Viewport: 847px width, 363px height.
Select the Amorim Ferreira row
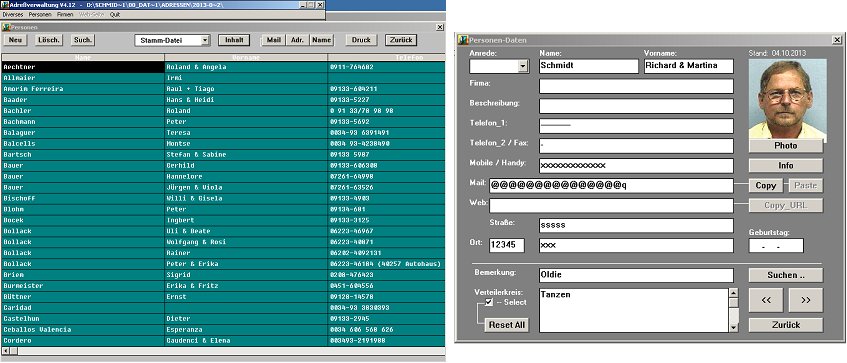(x=223, y=89)
